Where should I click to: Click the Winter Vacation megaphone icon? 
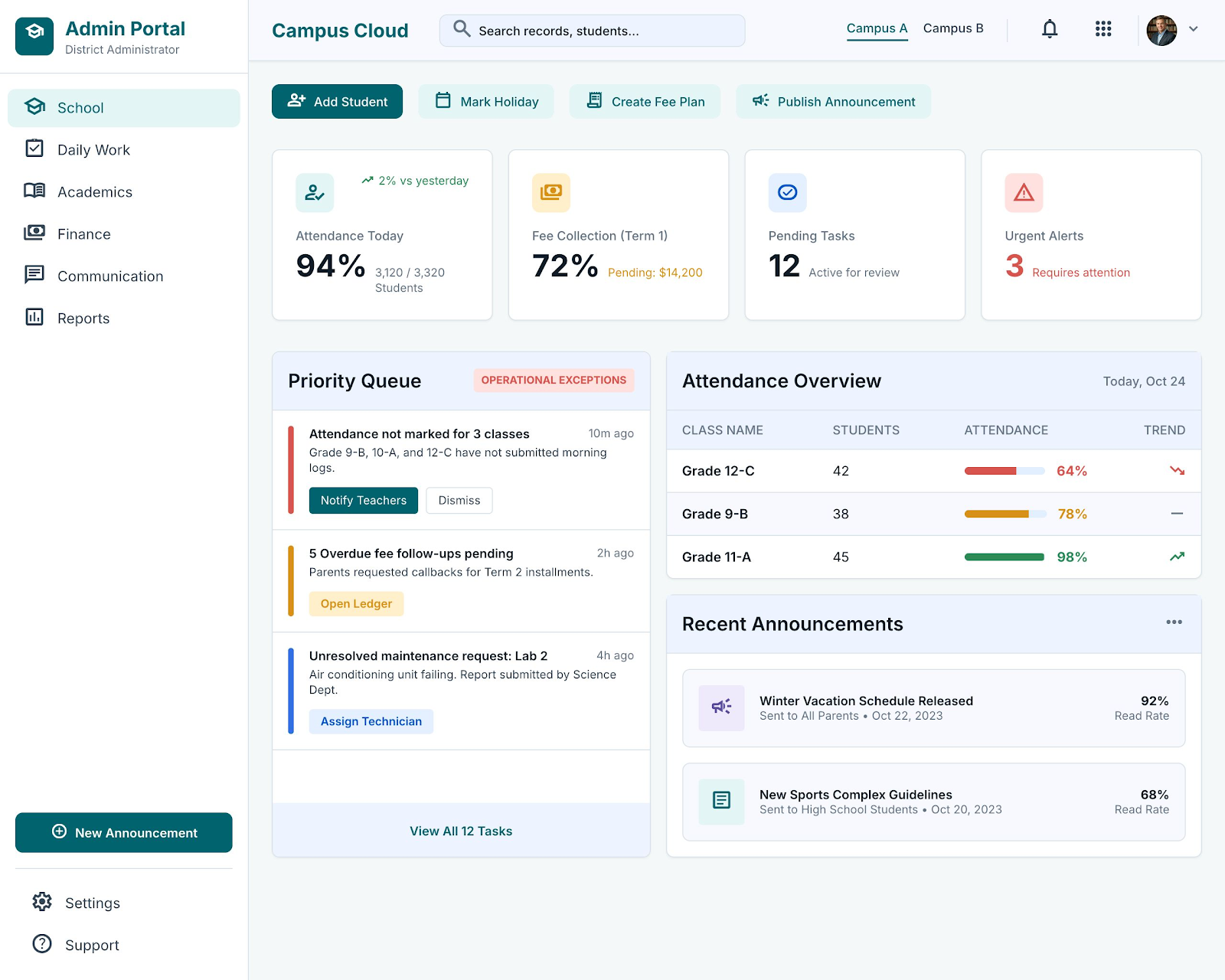[721, 708]
